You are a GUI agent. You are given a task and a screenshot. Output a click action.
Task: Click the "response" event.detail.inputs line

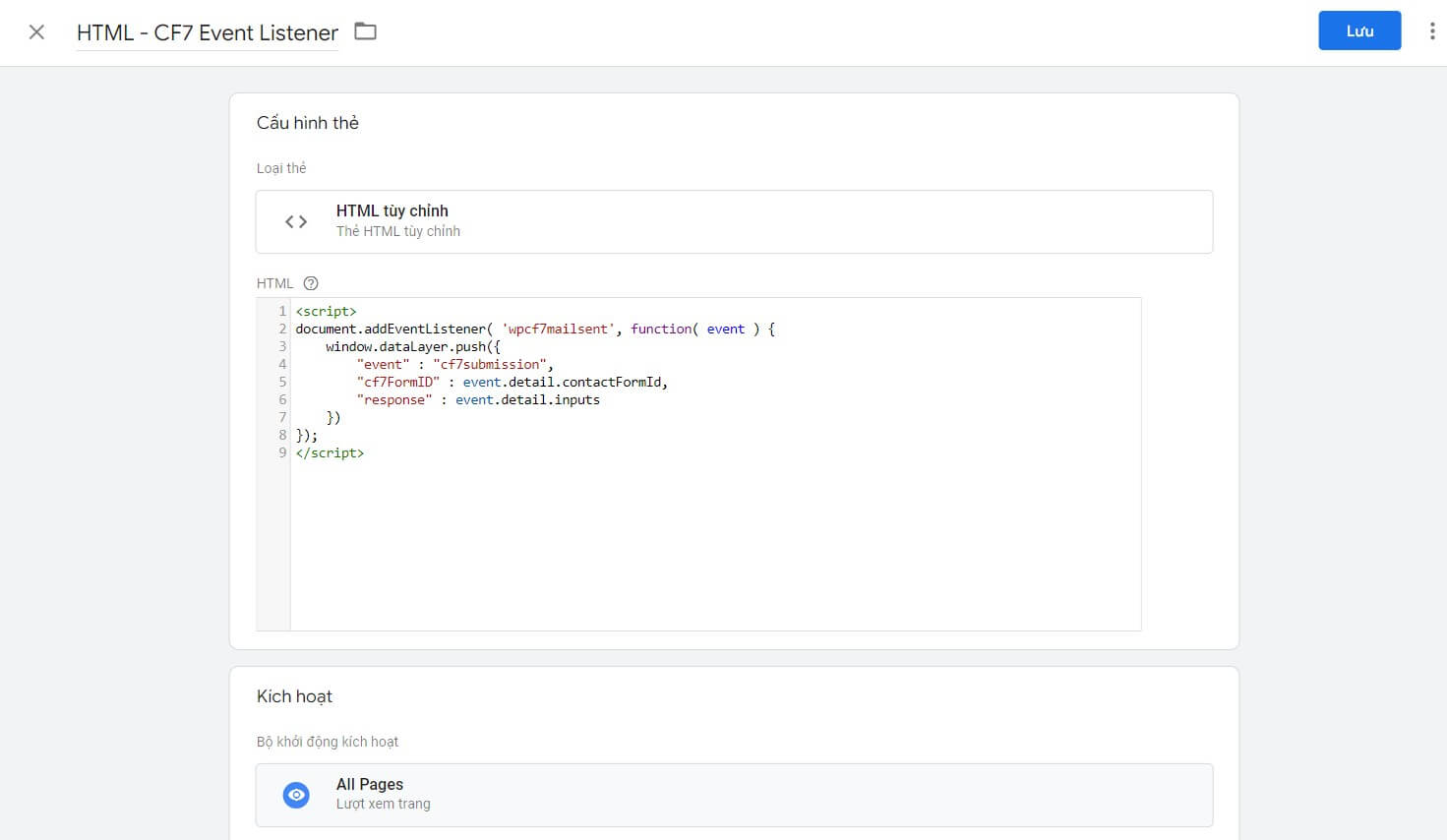pos(478,399)
